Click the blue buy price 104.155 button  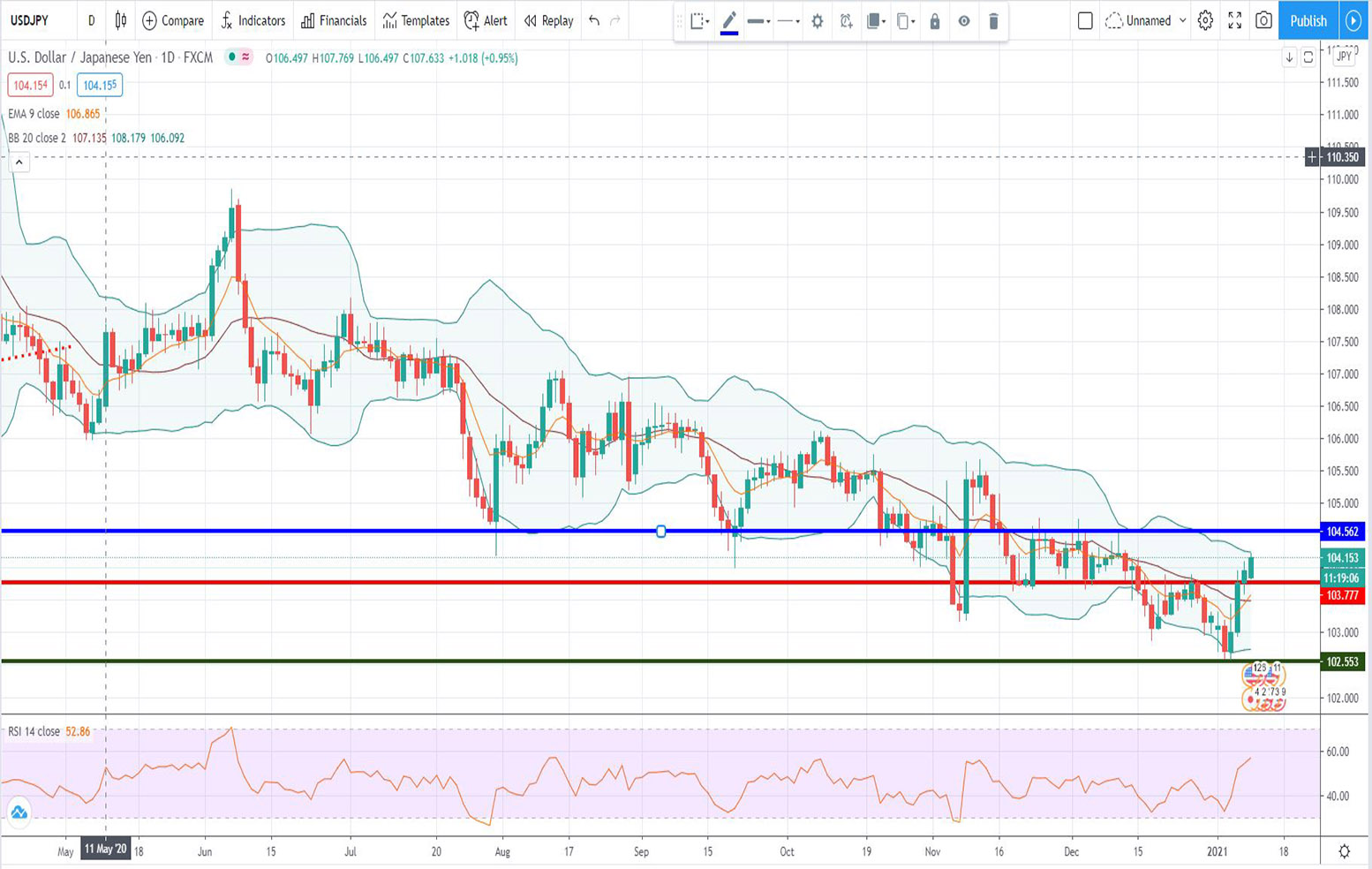100,86
